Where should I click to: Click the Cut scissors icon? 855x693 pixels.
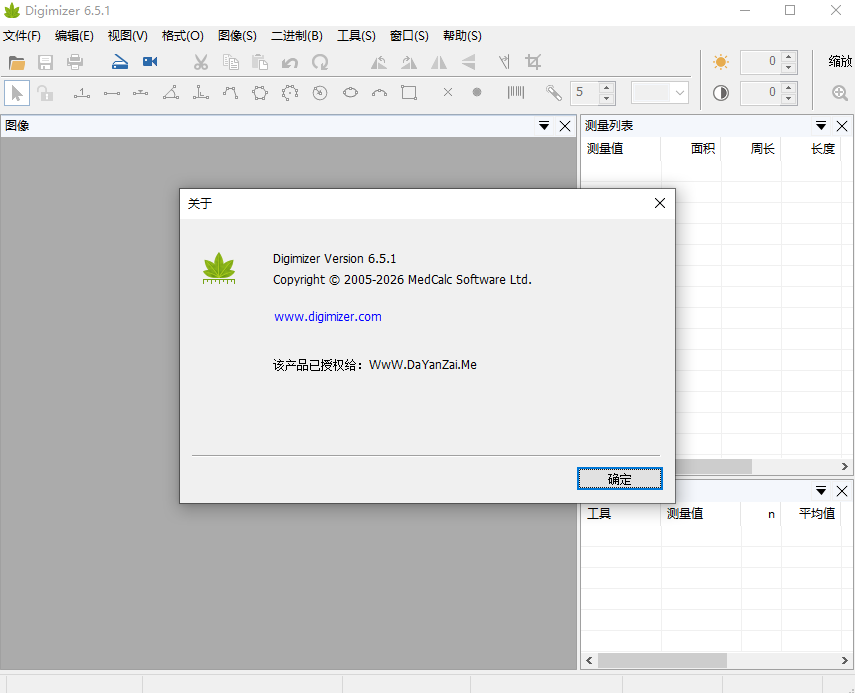(201, 62)
